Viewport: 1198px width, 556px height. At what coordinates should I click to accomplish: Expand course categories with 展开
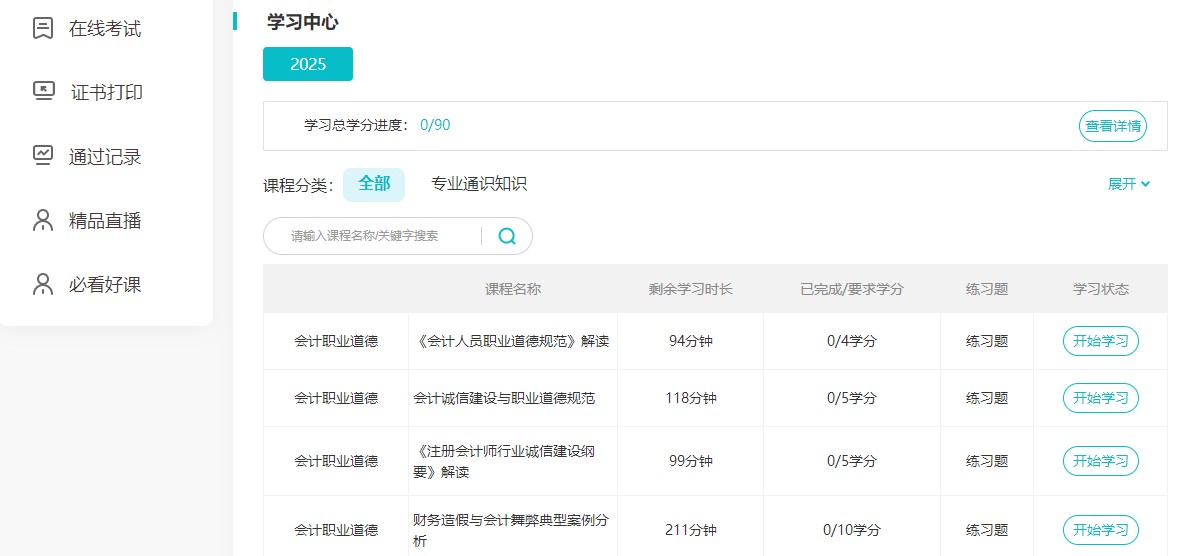1128,184
